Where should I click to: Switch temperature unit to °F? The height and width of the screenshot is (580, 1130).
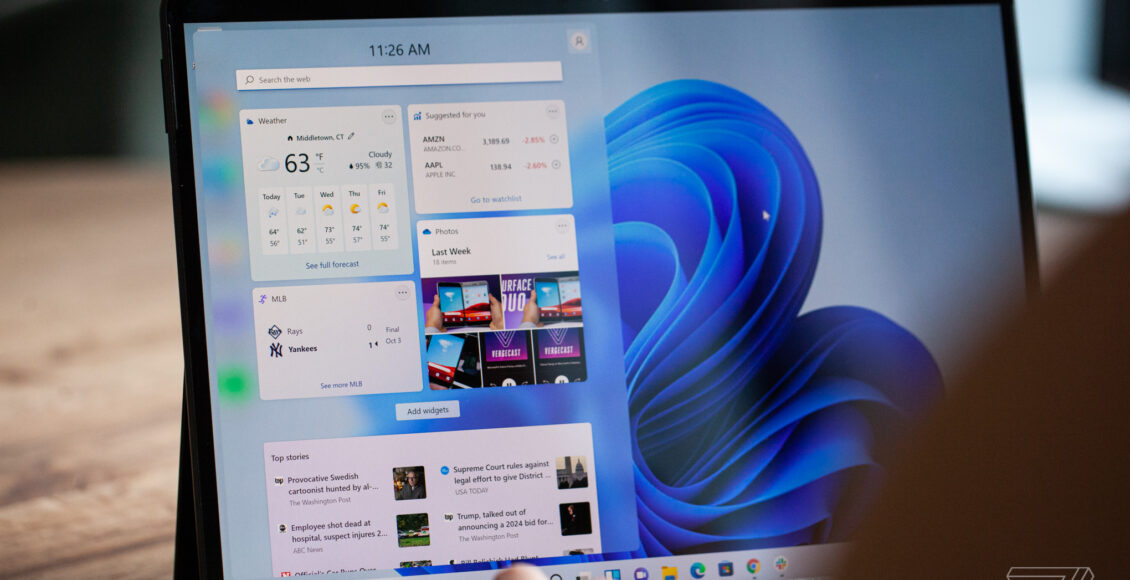319,156
